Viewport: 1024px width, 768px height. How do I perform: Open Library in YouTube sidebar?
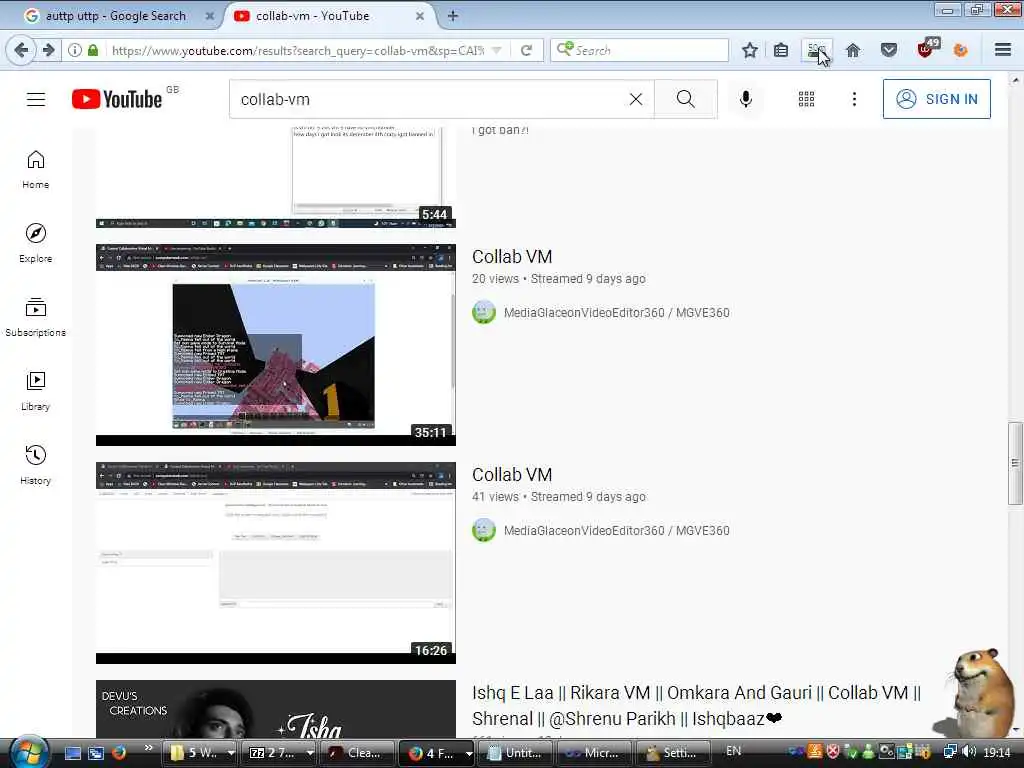(36, 391)
